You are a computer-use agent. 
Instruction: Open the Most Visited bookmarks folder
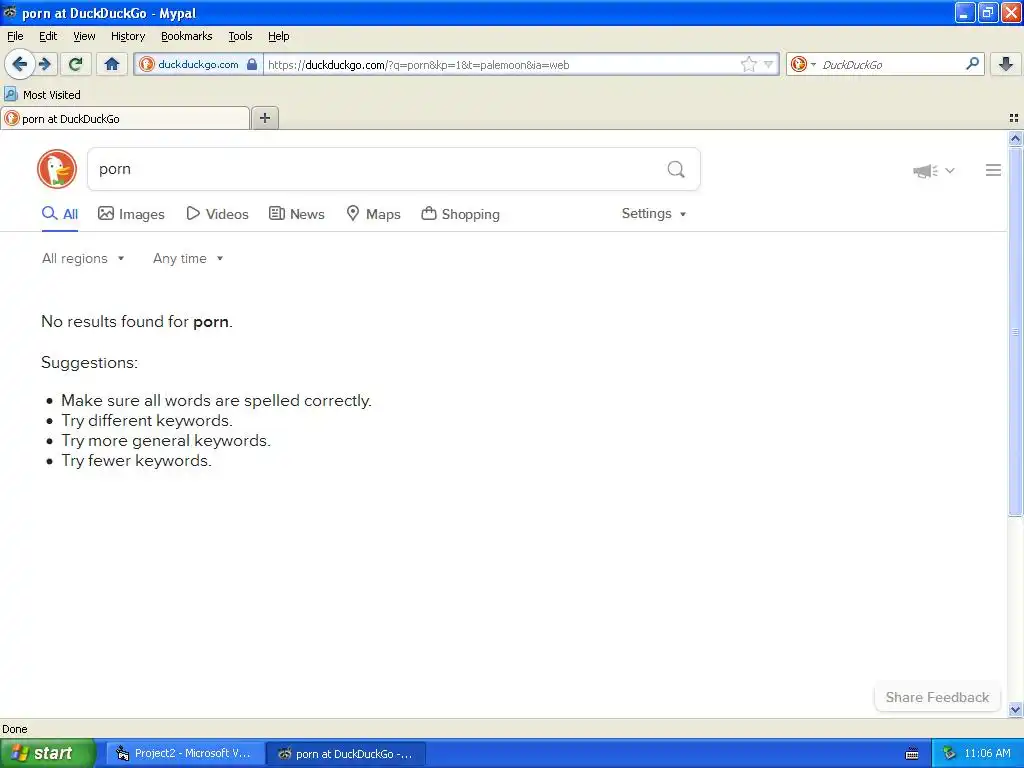pos(43,95)
